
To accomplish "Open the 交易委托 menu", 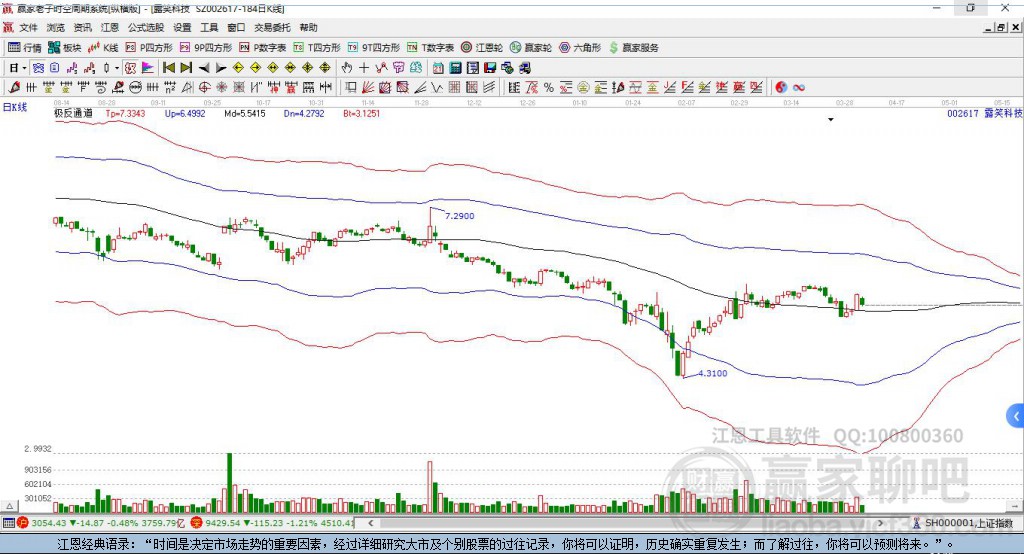I will tap(272, 27).
